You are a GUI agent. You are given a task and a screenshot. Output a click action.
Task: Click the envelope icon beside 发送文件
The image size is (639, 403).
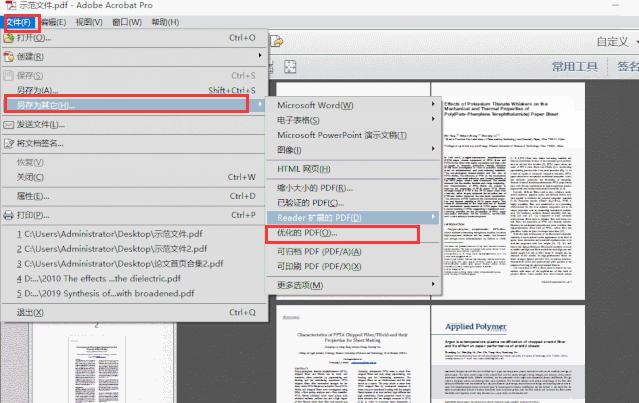[x=9, y=125]
